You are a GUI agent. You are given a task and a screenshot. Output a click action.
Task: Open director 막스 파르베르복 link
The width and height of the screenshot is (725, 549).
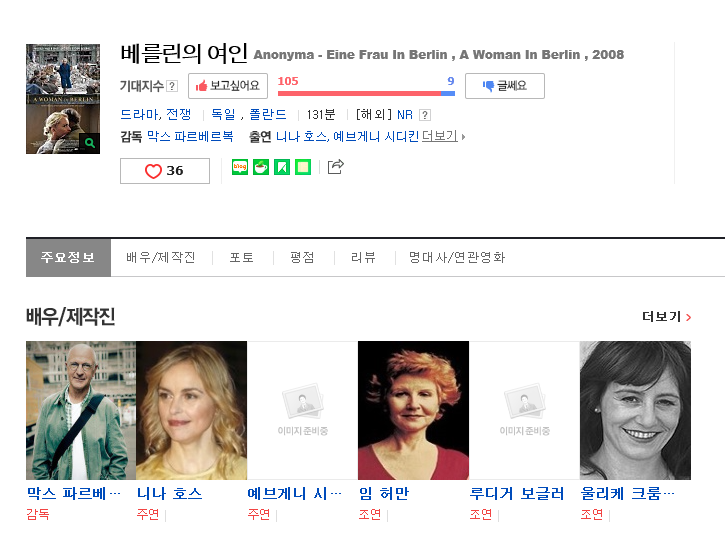[x=190, y=136]
